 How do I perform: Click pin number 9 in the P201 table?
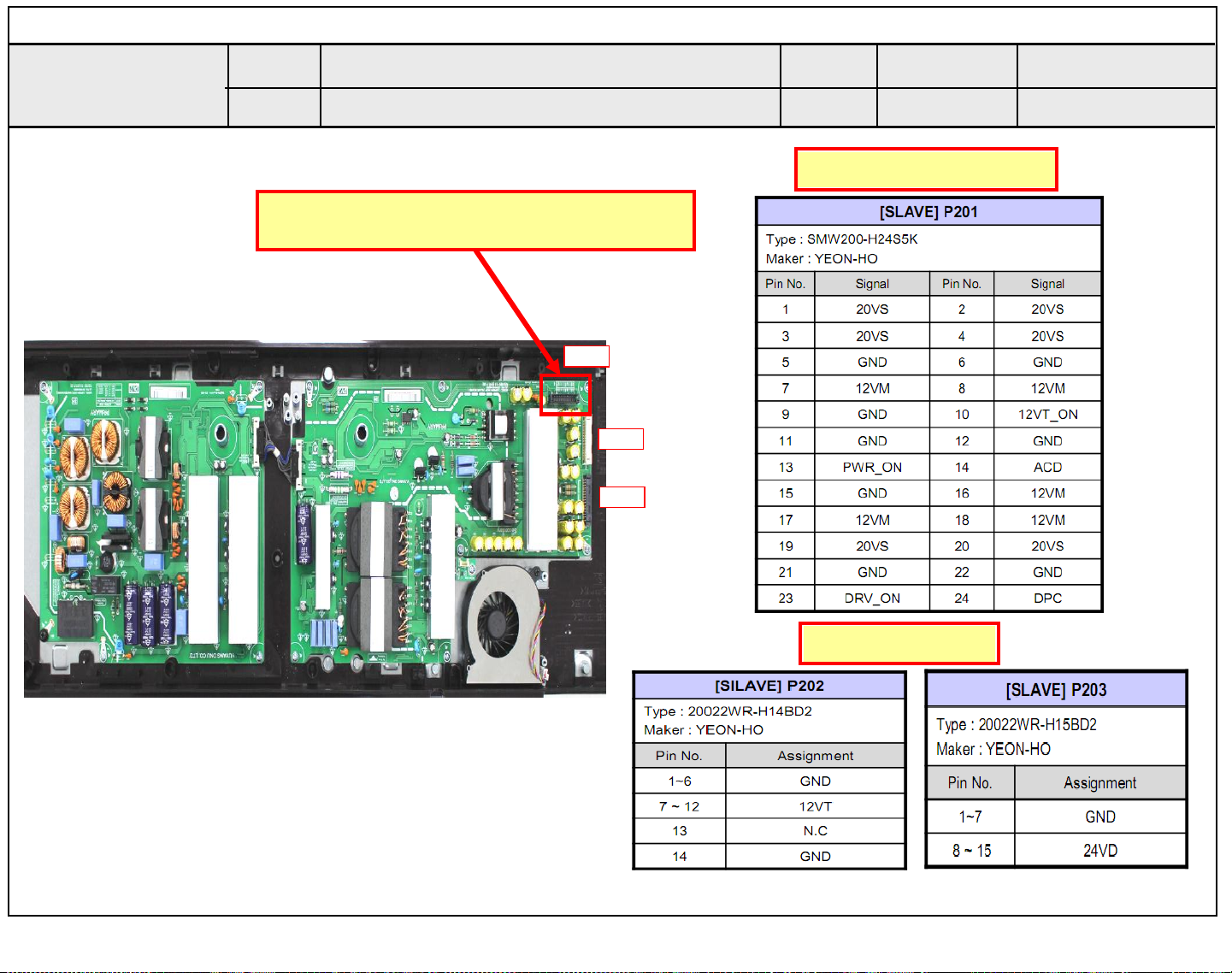(786, 415)
